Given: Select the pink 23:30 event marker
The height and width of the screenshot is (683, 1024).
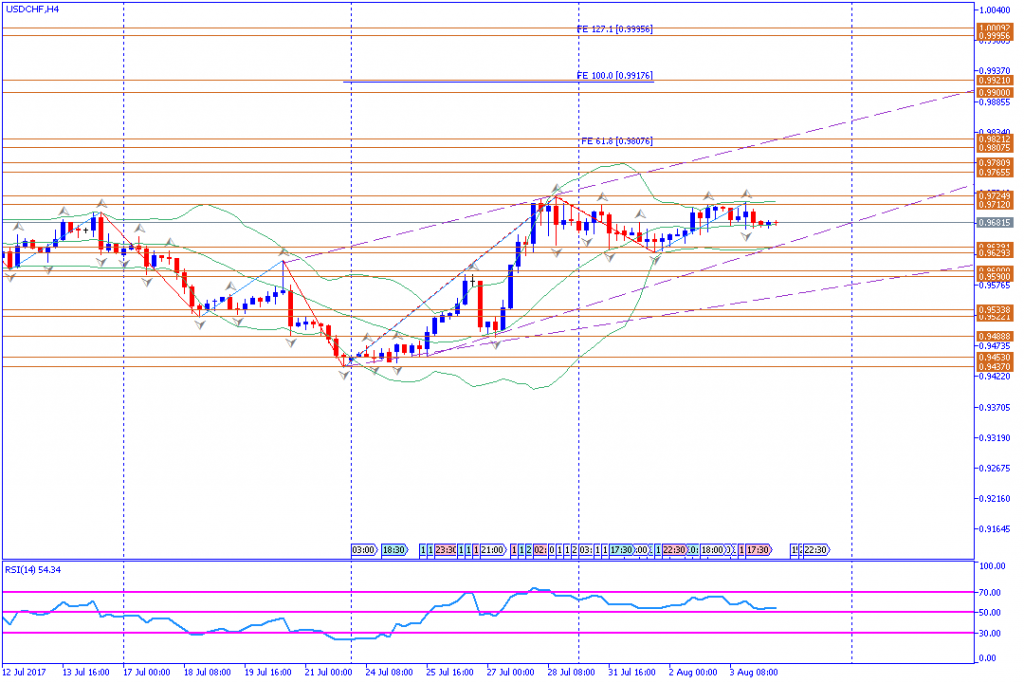Looking at the screenshot, I should tap(446, 550).
